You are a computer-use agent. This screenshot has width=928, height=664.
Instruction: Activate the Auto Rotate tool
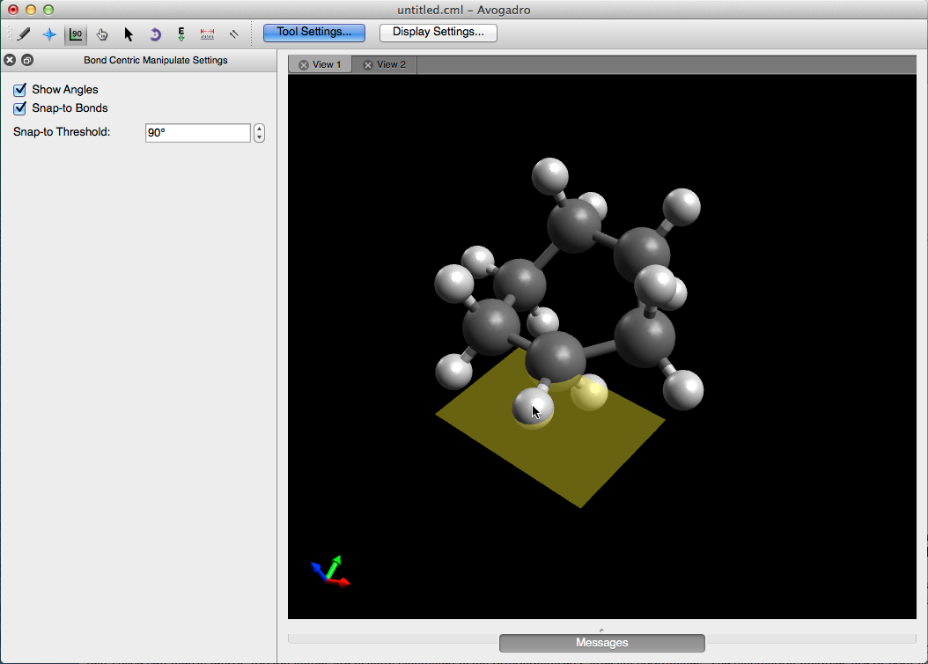tap(155, 34)
